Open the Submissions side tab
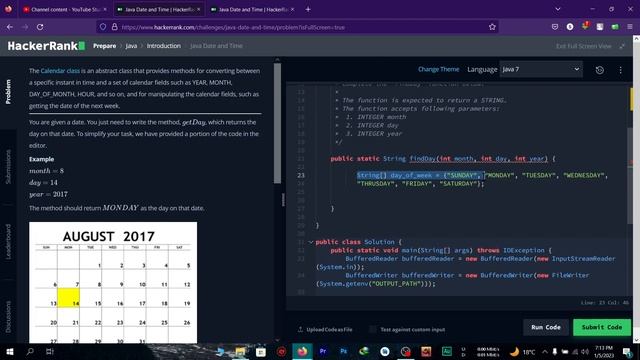Viewport: 640px width, 360px height. point(8,167)
